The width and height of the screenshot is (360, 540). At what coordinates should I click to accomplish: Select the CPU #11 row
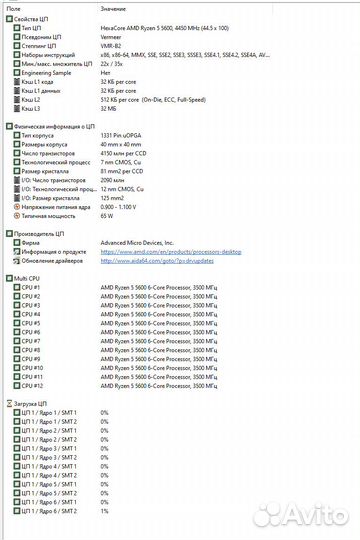[x=115, y=377]
